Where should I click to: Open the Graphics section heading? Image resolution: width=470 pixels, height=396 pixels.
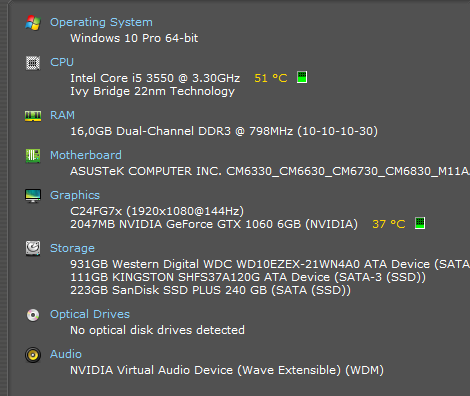click(75, 195)
